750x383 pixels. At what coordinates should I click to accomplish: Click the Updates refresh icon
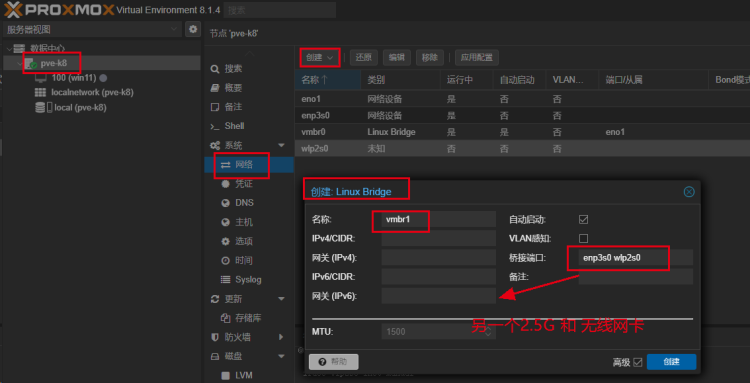coord(215,299)
